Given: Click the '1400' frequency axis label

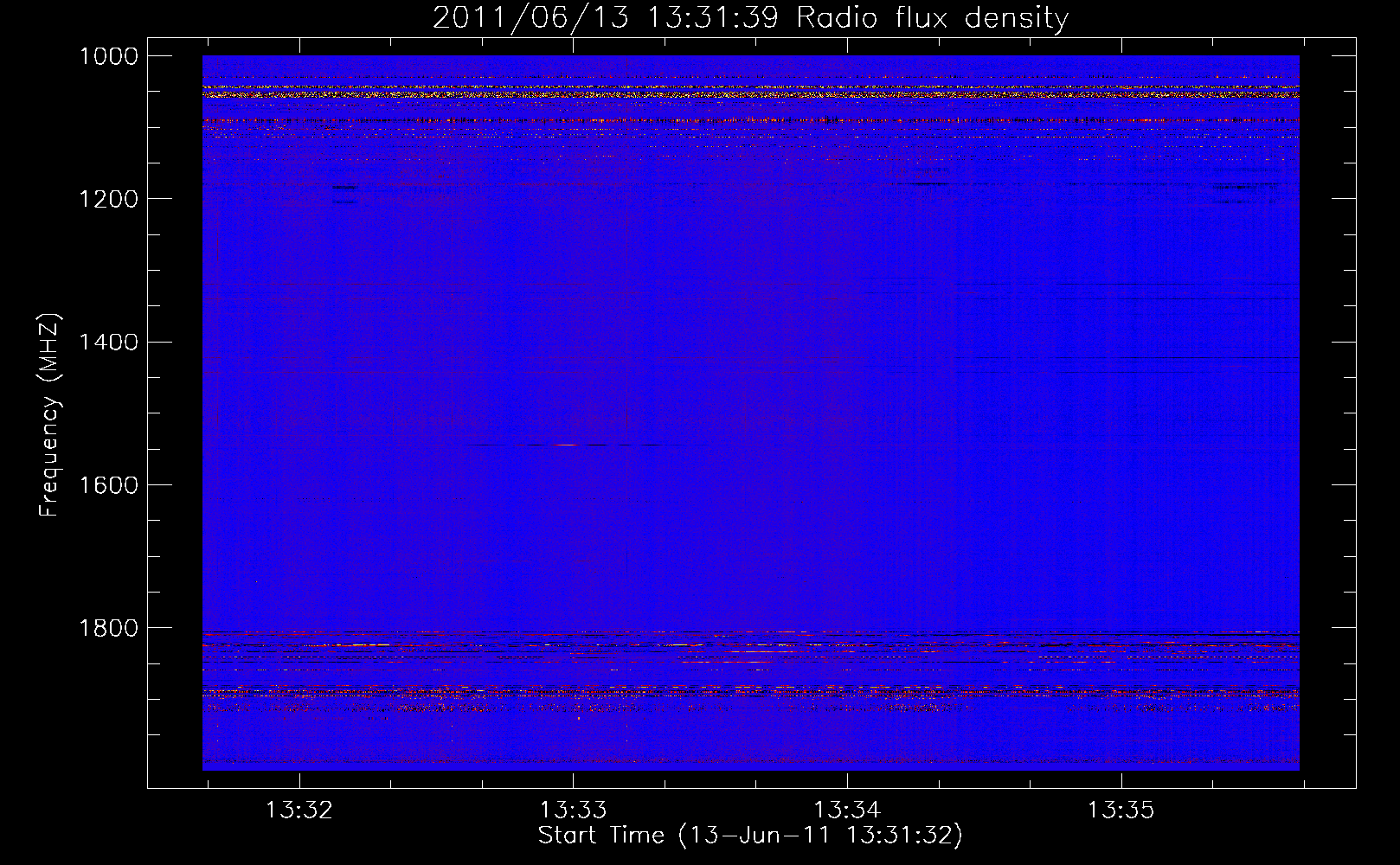Looking at the screenshot, I should 109,342.
